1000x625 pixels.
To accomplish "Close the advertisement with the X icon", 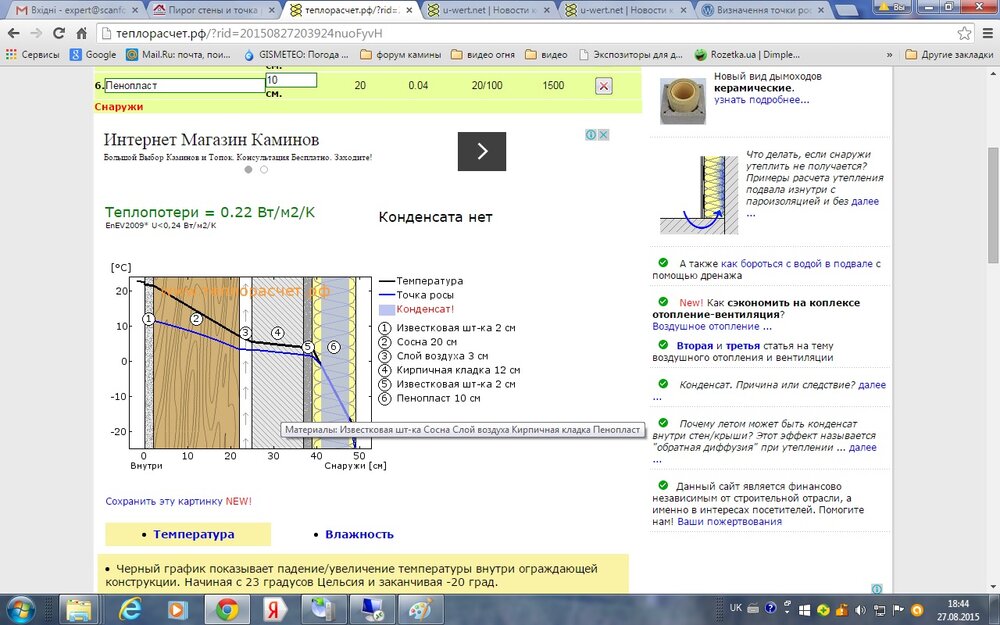I will click(x=603, y=135).
